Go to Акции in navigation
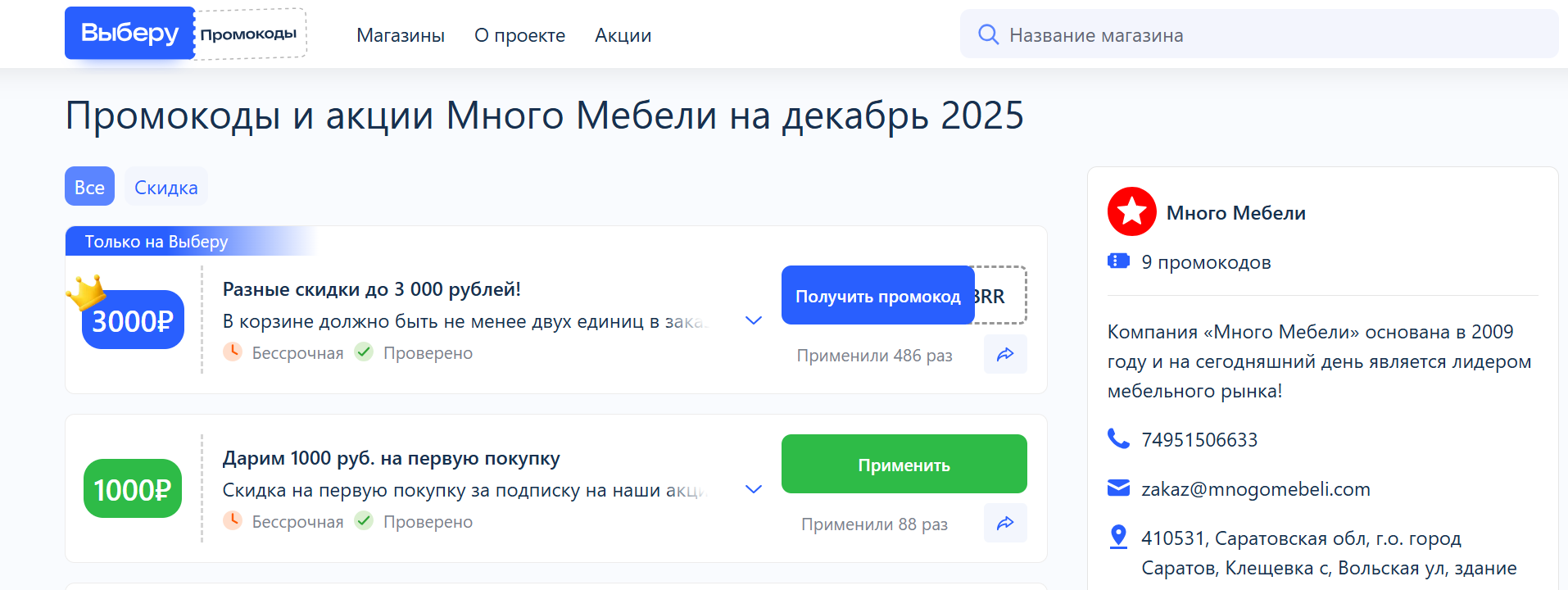This screenshot has width=1568, height=590. coord(623,35)
